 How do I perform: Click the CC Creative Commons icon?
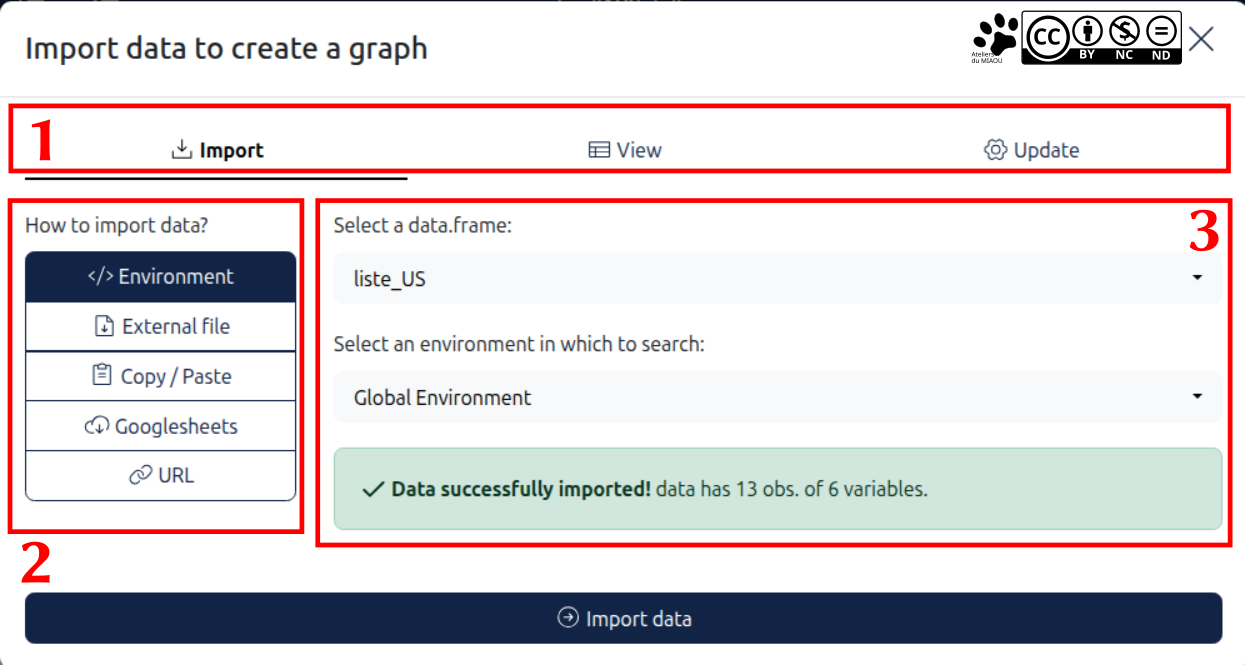(1046, 37)
